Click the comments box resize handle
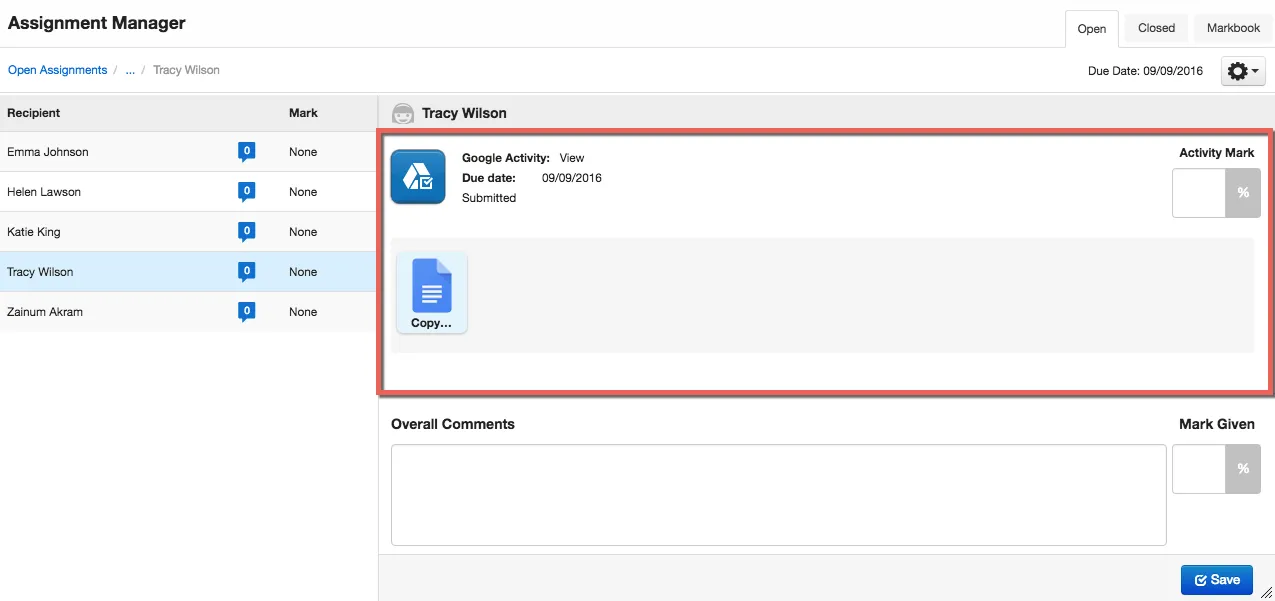This screenshot has height=601, width=1275. (1266, 592)
